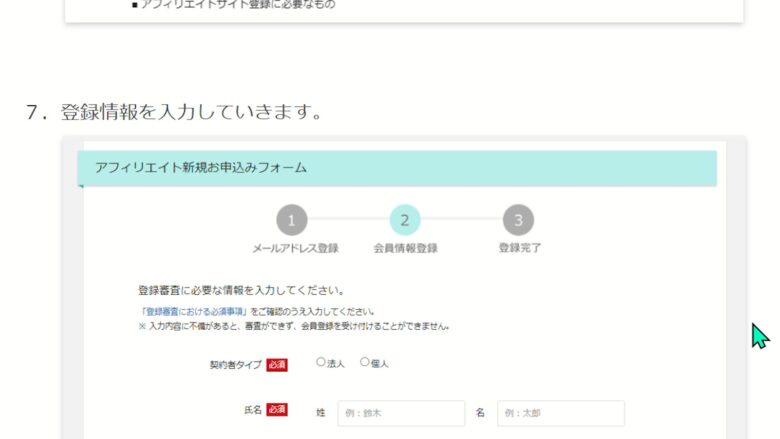Image resolution: width=780 pixels, height=439 pixels.
Task: Click the アフィリエイトサイト登録に必要なもの text
Action: pos(238,5)
